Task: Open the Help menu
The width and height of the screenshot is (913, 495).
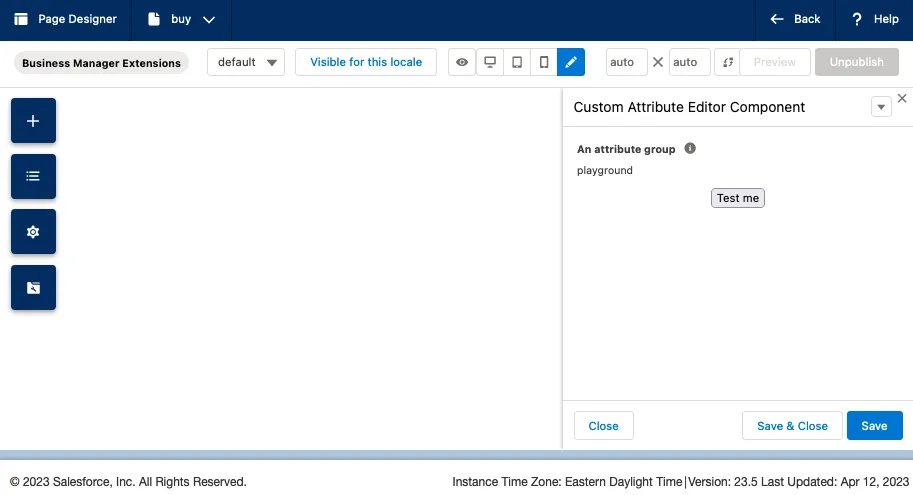Action: (874, 19)
